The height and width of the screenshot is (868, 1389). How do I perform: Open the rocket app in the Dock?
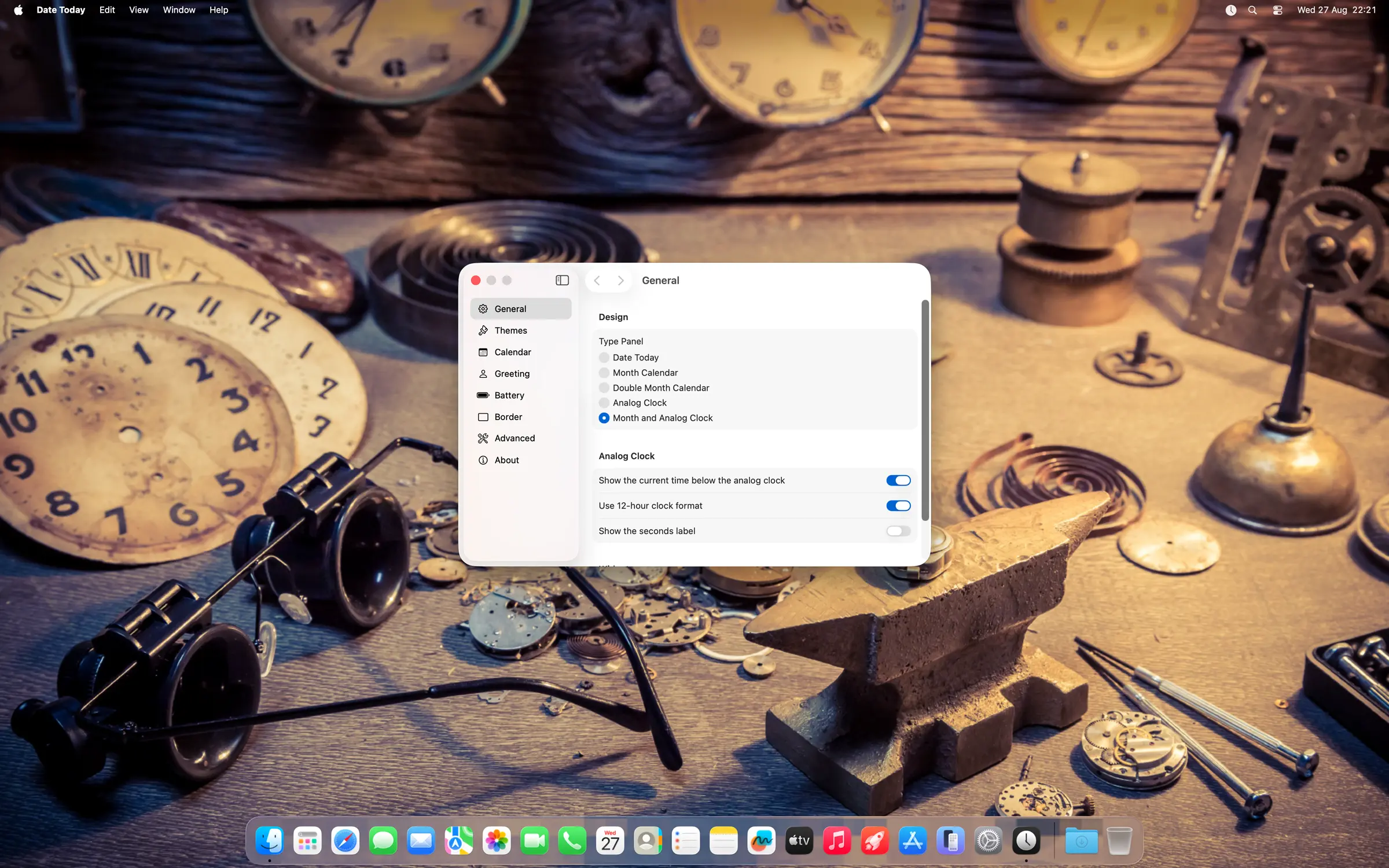coord(874,841)
